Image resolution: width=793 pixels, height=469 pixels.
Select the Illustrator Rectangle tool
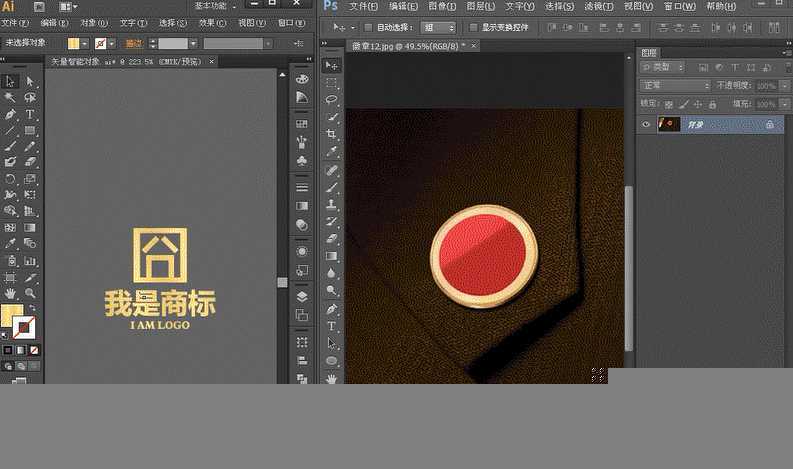30,130
